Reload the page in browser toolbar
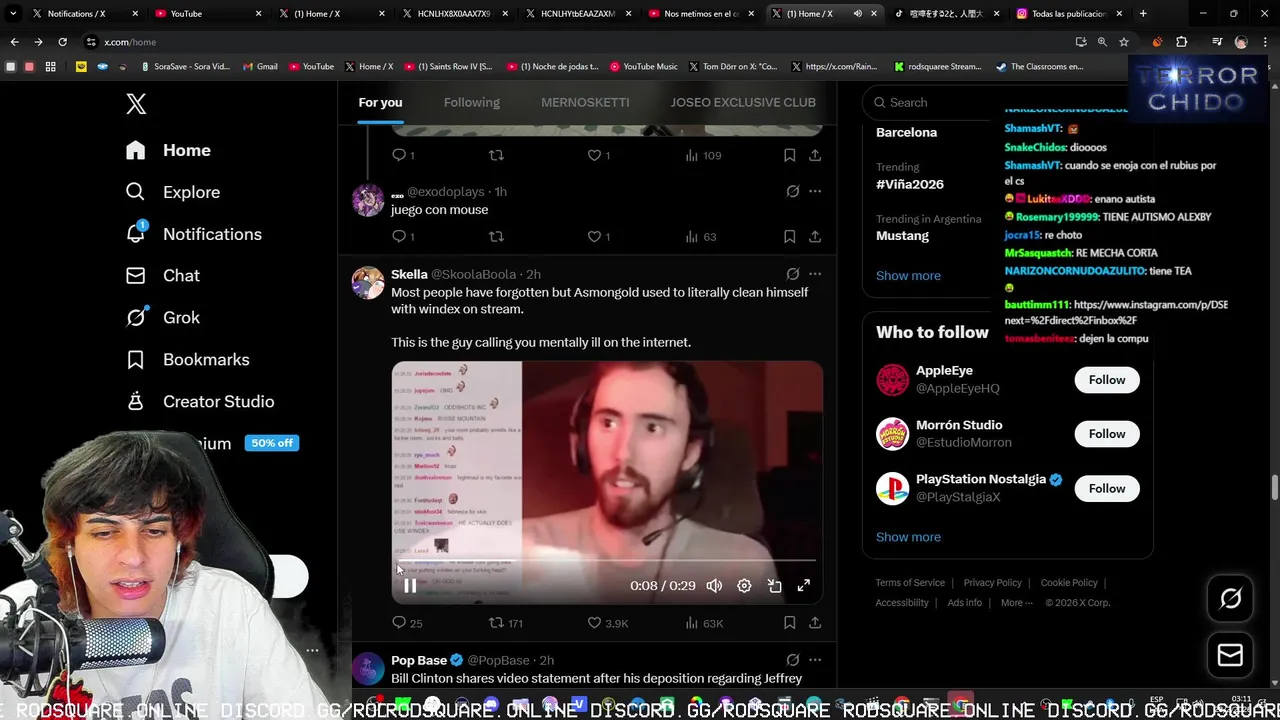This screenshot has width=1280, height=720. coord(62,42)
